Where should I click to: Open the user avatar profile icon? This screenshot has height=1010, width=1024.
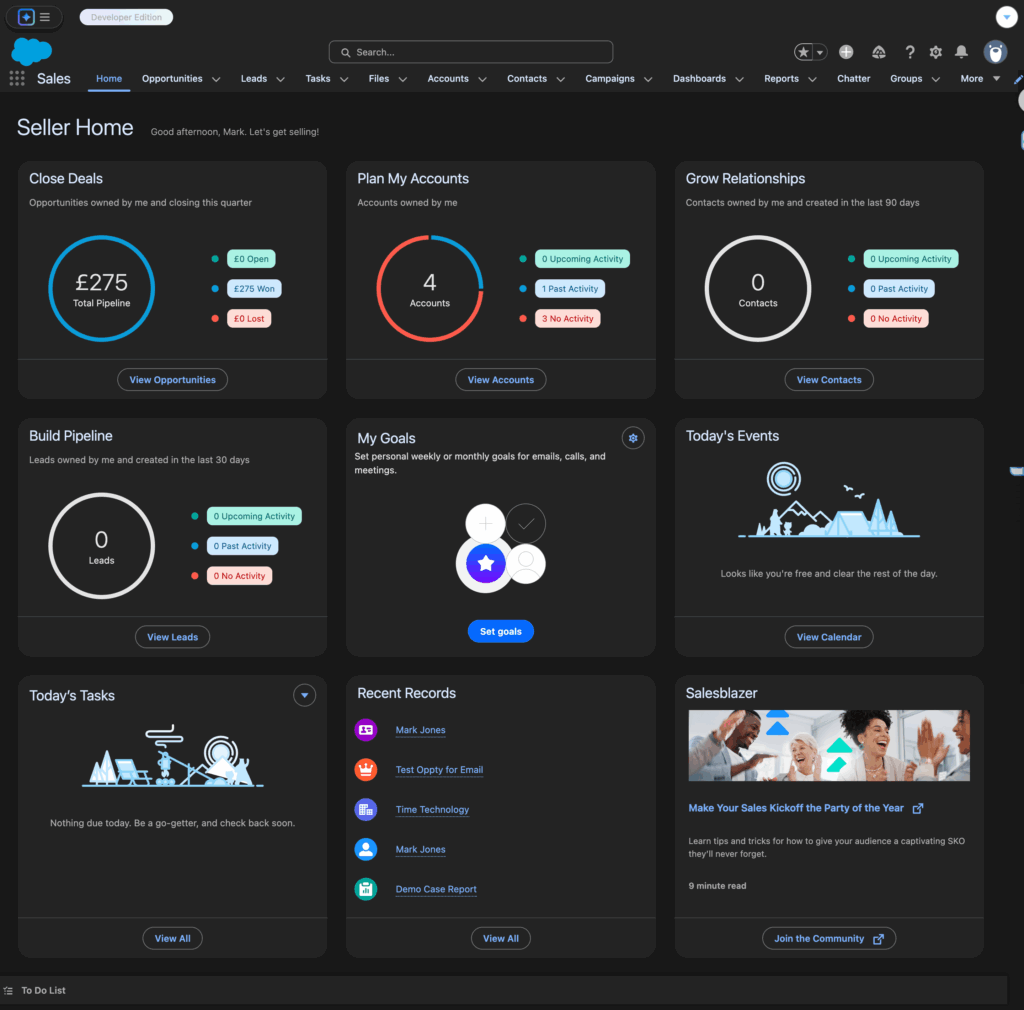point(995,52)
